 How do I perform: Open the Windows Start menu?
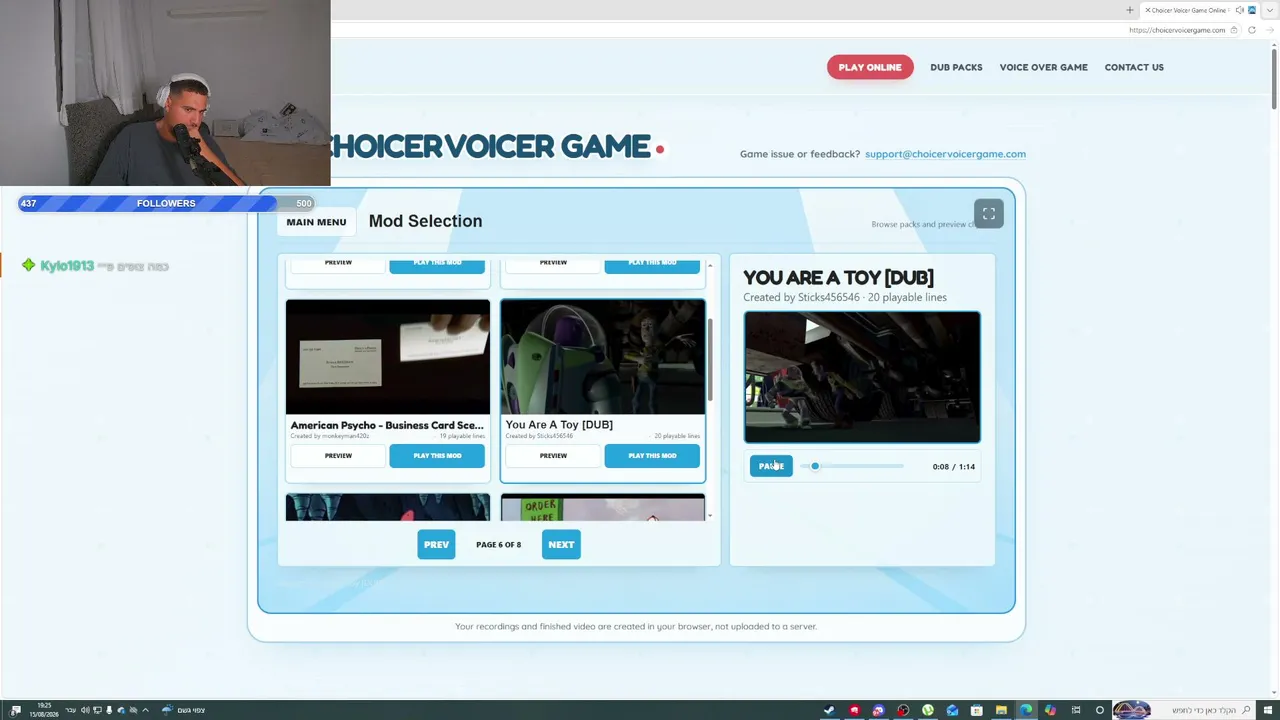tap(1268, 710)
